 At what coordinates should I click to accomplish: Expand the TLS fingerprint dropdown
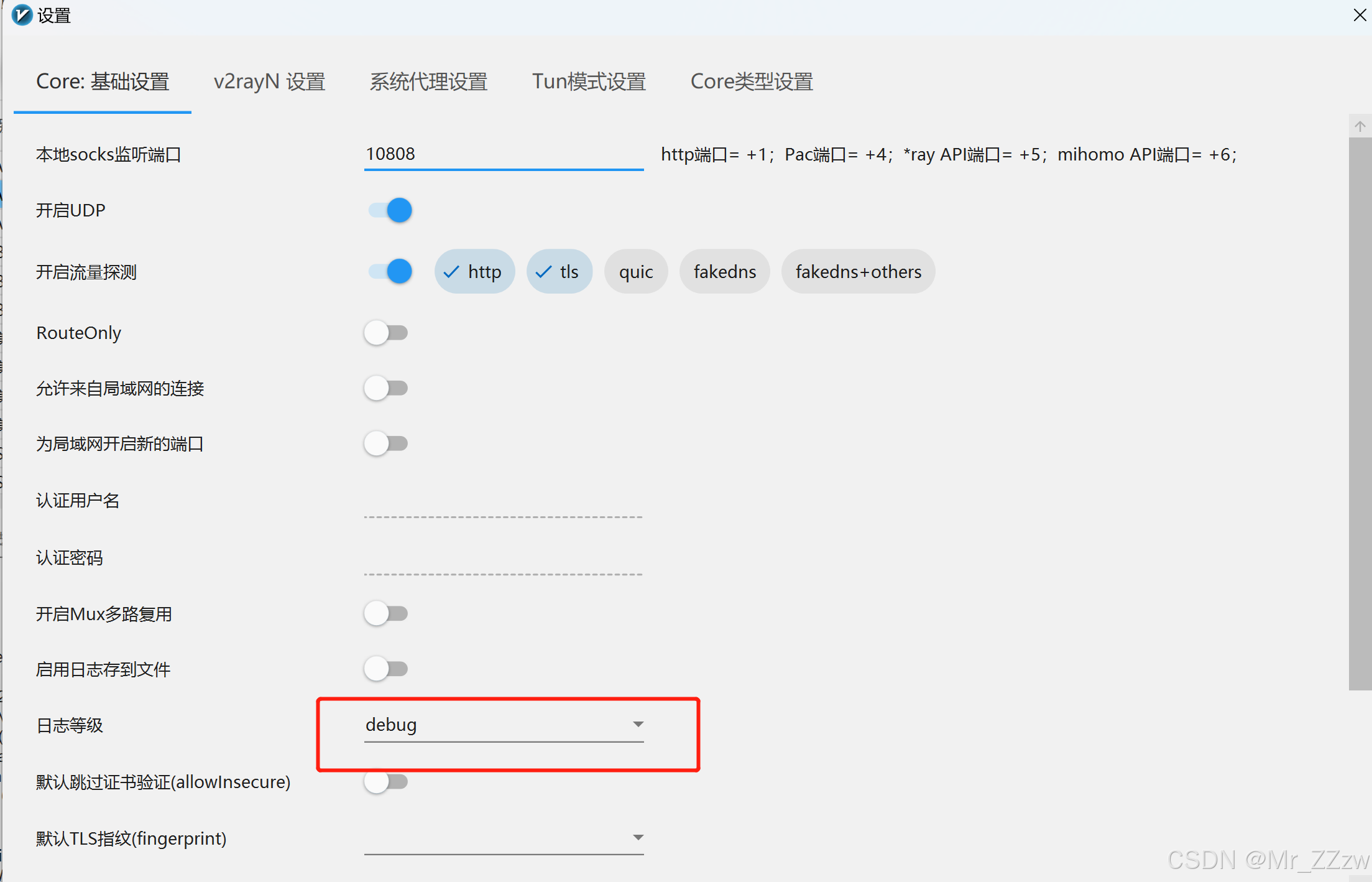[x=504, y=838]
